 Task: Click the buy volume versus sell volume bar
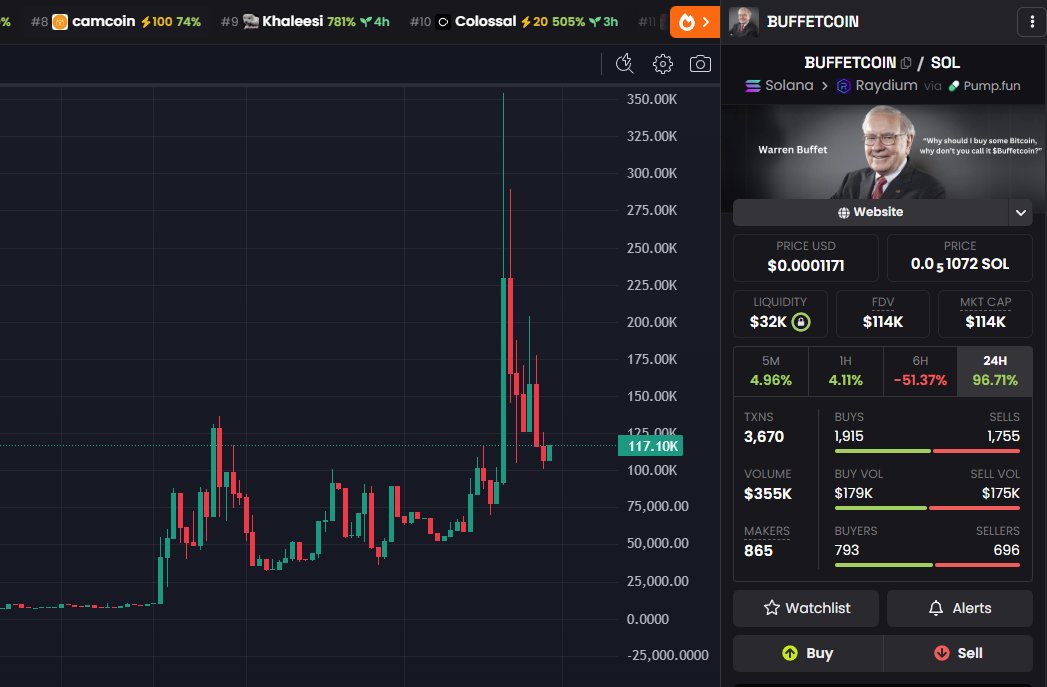point(927,508)
